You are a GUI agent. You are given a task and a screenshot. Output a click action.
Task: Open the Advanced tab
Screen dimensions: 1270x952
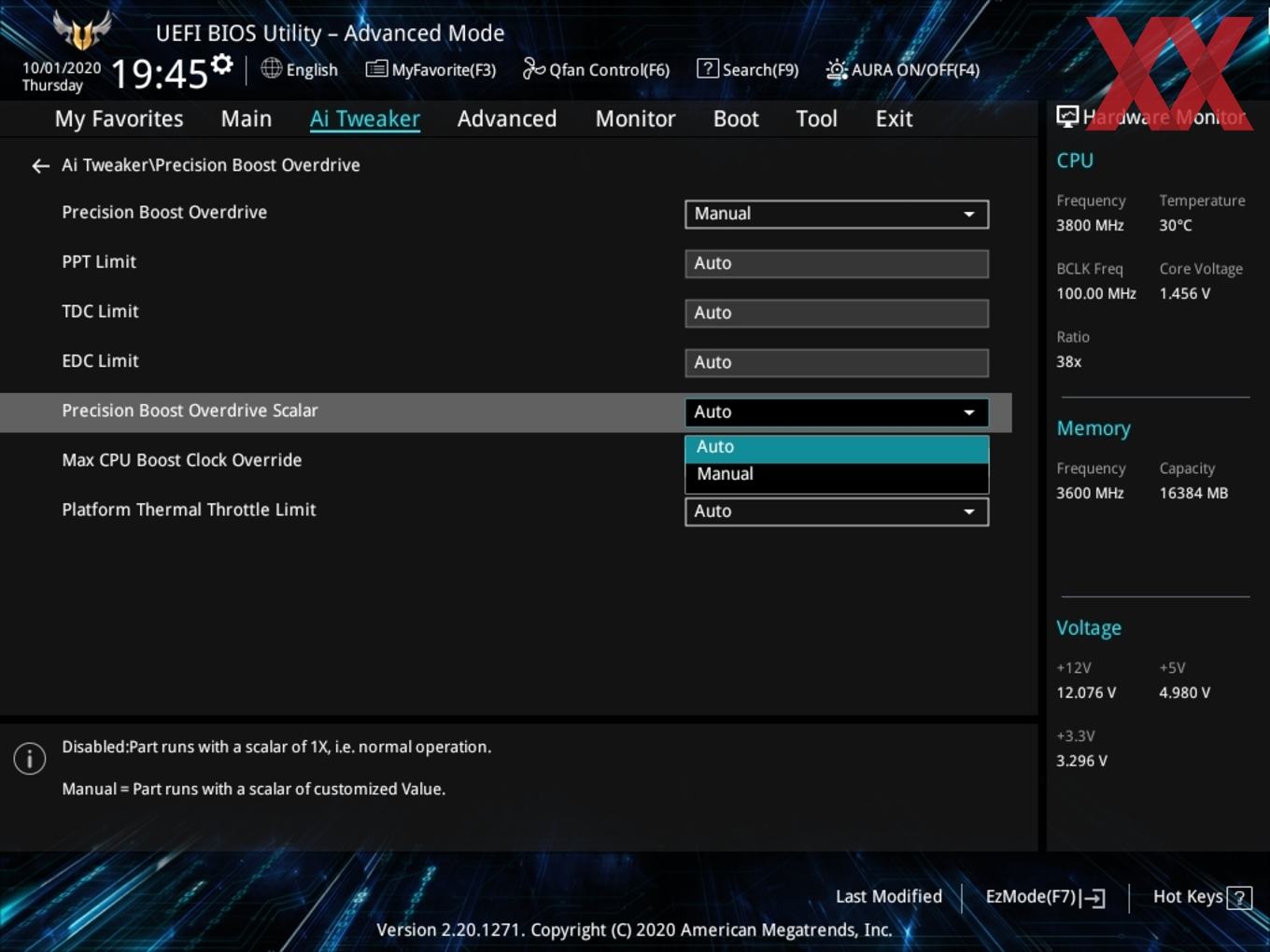507,119
